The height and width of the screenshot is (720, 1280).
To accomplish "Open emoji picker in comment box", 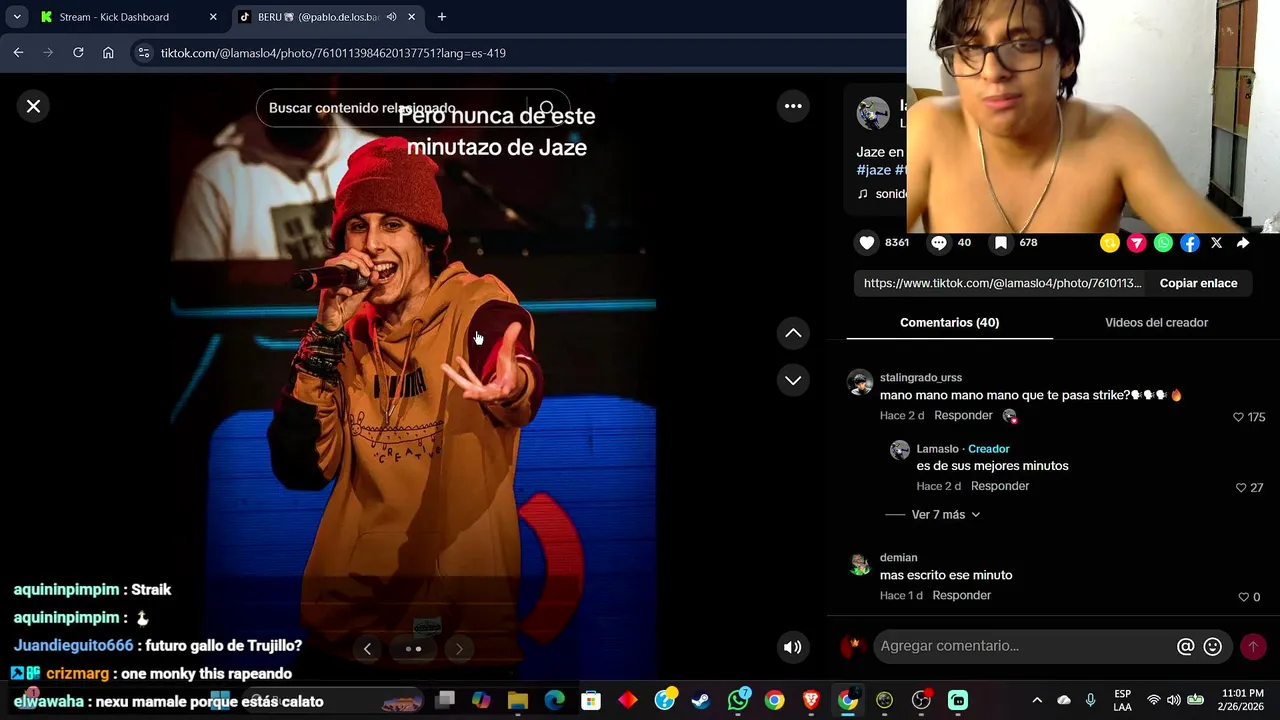I will pos(1213,647).
